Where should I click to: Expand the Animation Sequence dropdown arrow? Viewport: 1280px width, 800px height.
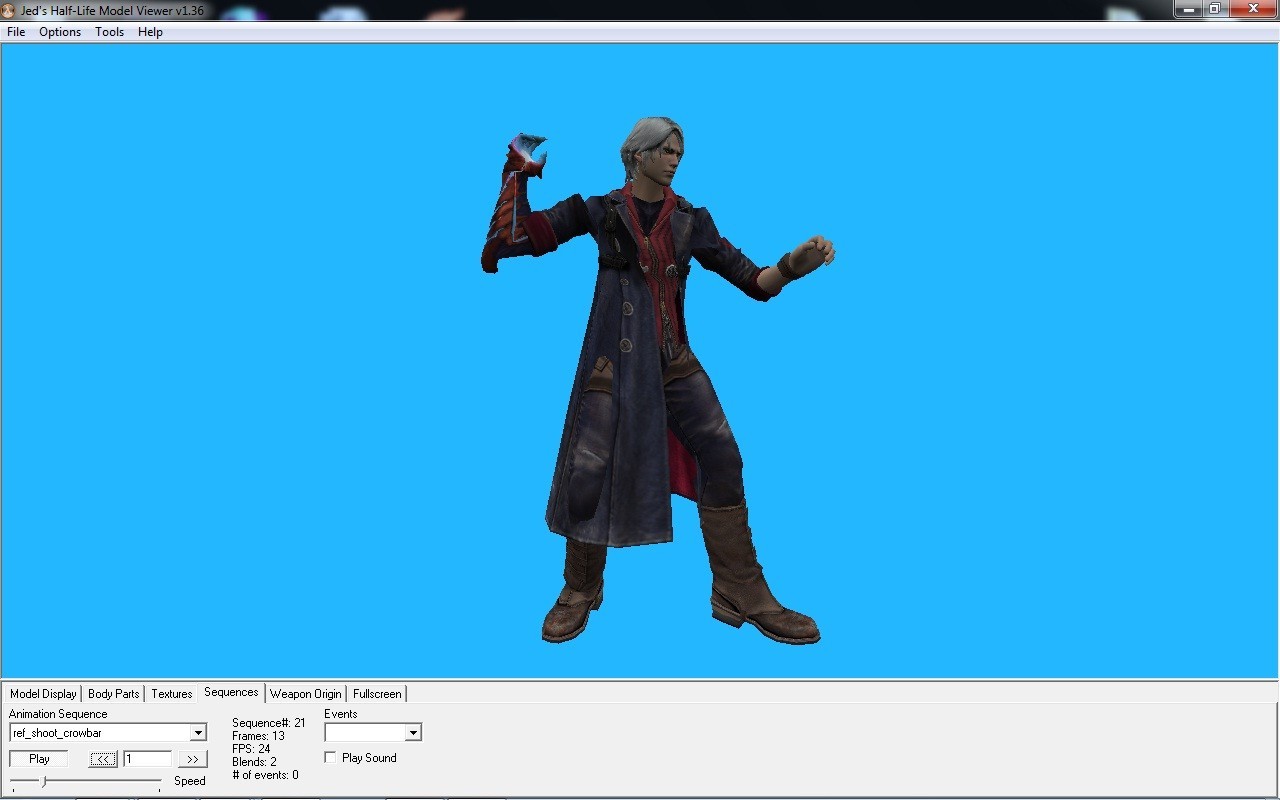pos(198,733)
